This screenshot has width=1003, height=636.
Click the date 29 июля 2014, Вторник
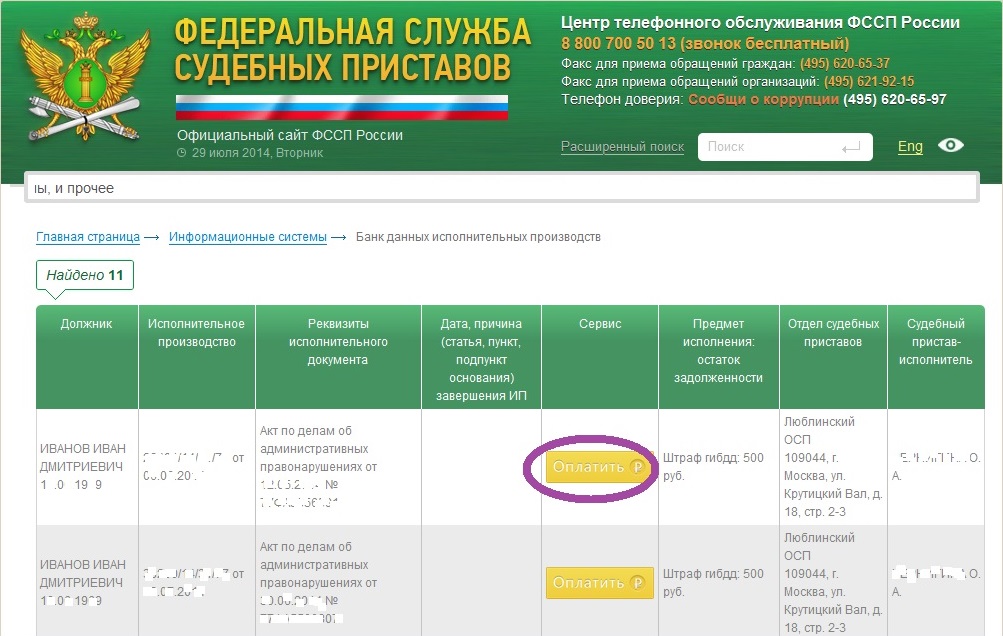pyautogui.click(x=257, y=153)
